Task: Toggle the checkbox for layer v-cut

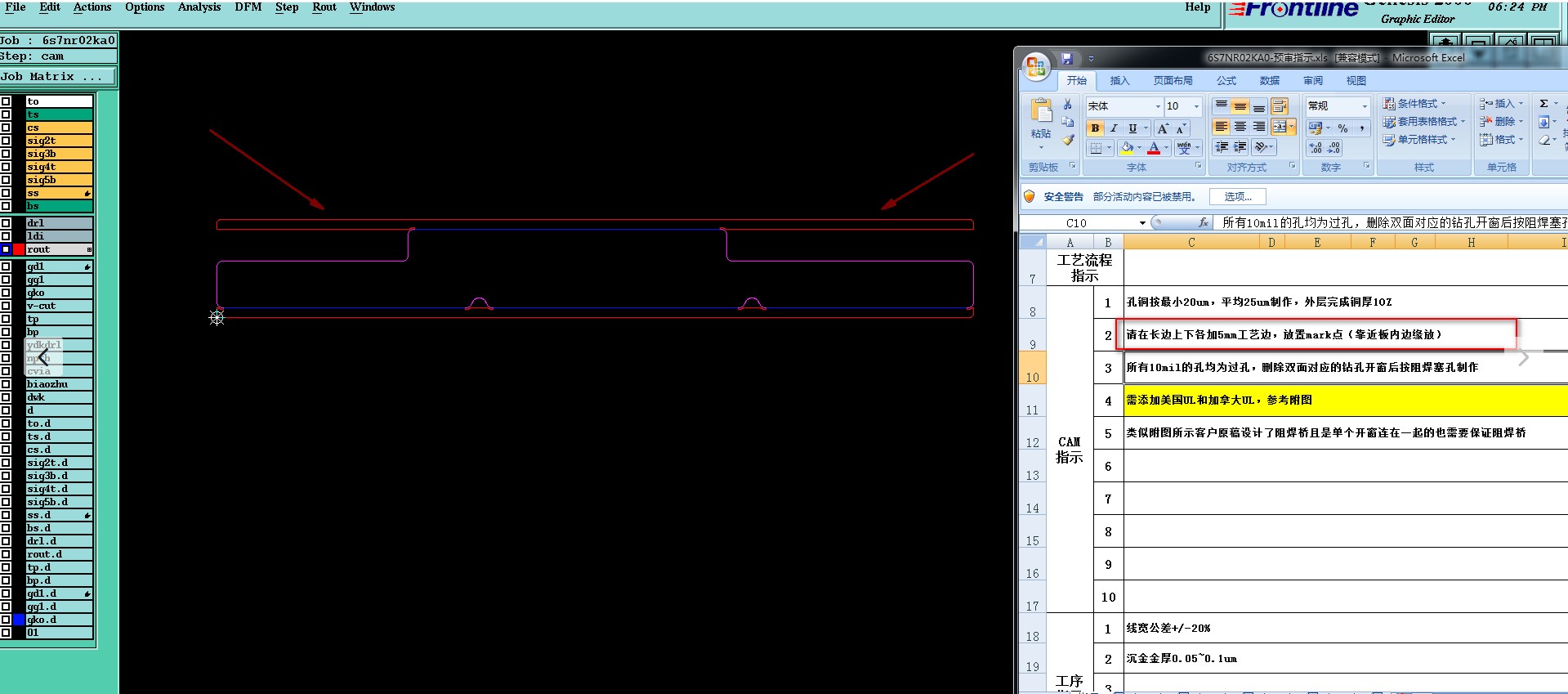Action: 6,306
